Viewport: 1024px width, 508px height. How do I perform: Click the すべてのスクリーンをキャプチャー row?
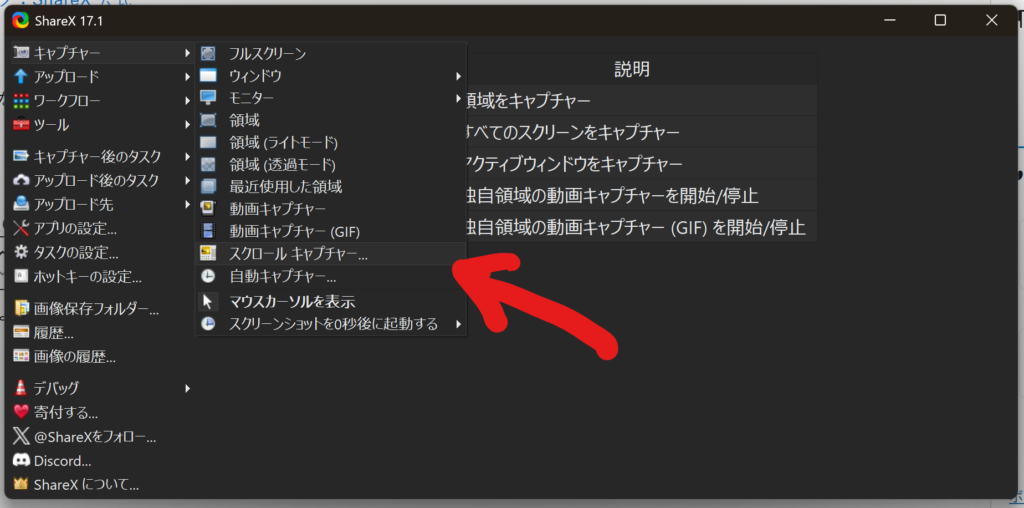coord(641,132)
